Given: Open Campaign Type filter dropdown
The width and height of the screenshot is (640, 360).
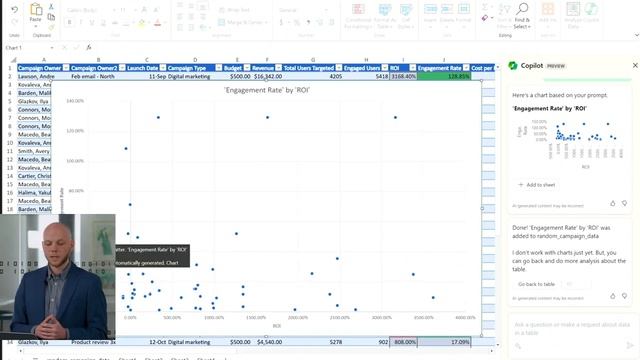Looking at the screenshot, I should tap(219, 68).
